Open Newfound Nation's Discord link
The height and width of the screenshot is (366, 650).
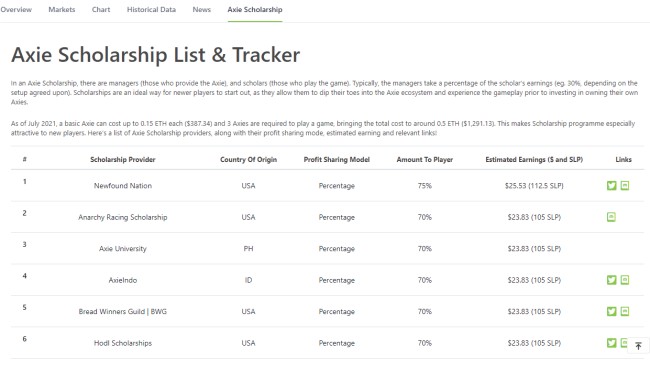point(625,186)
